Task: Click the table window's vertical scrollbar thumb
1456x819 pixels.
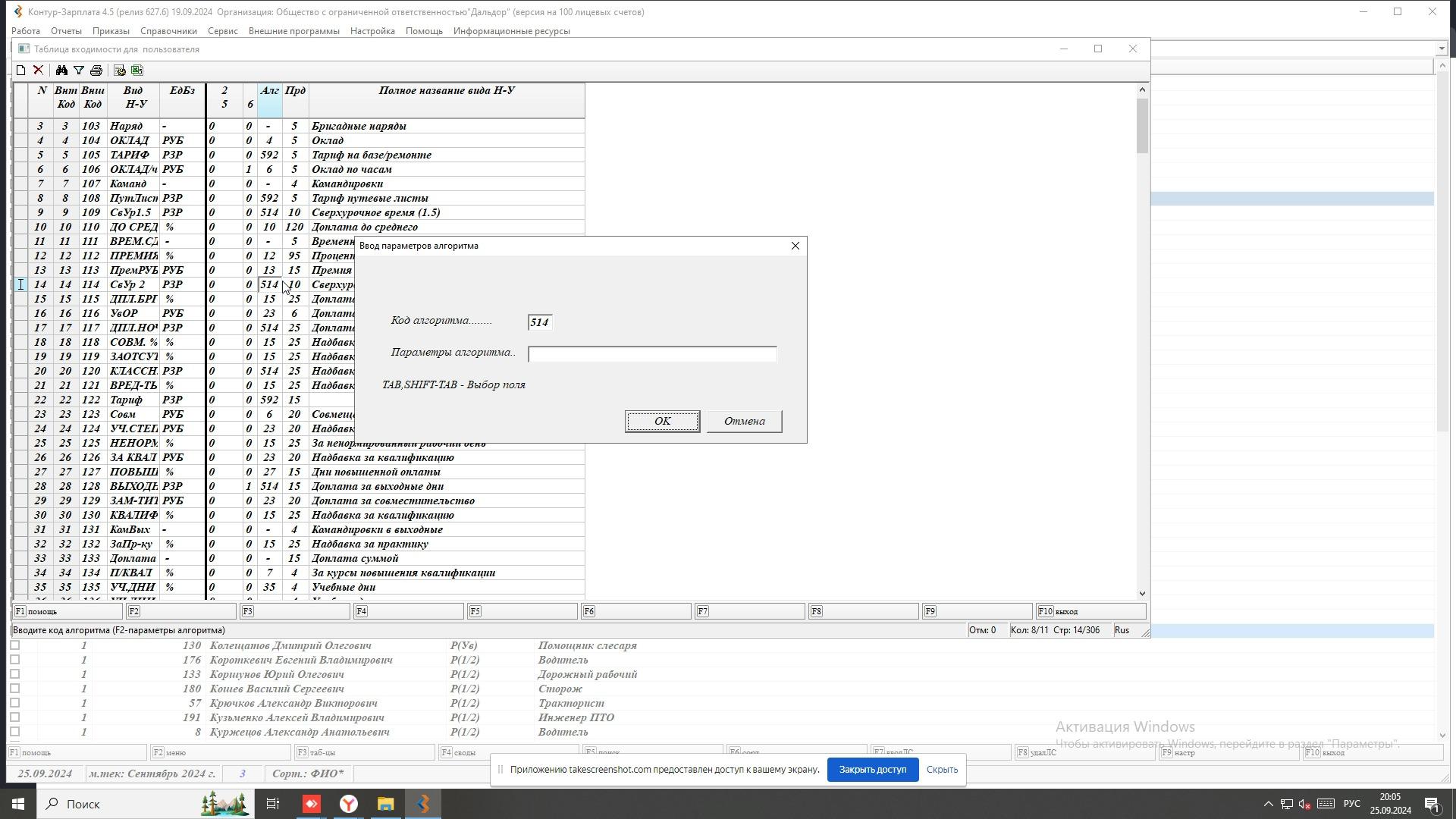Action: [1142, 126]
